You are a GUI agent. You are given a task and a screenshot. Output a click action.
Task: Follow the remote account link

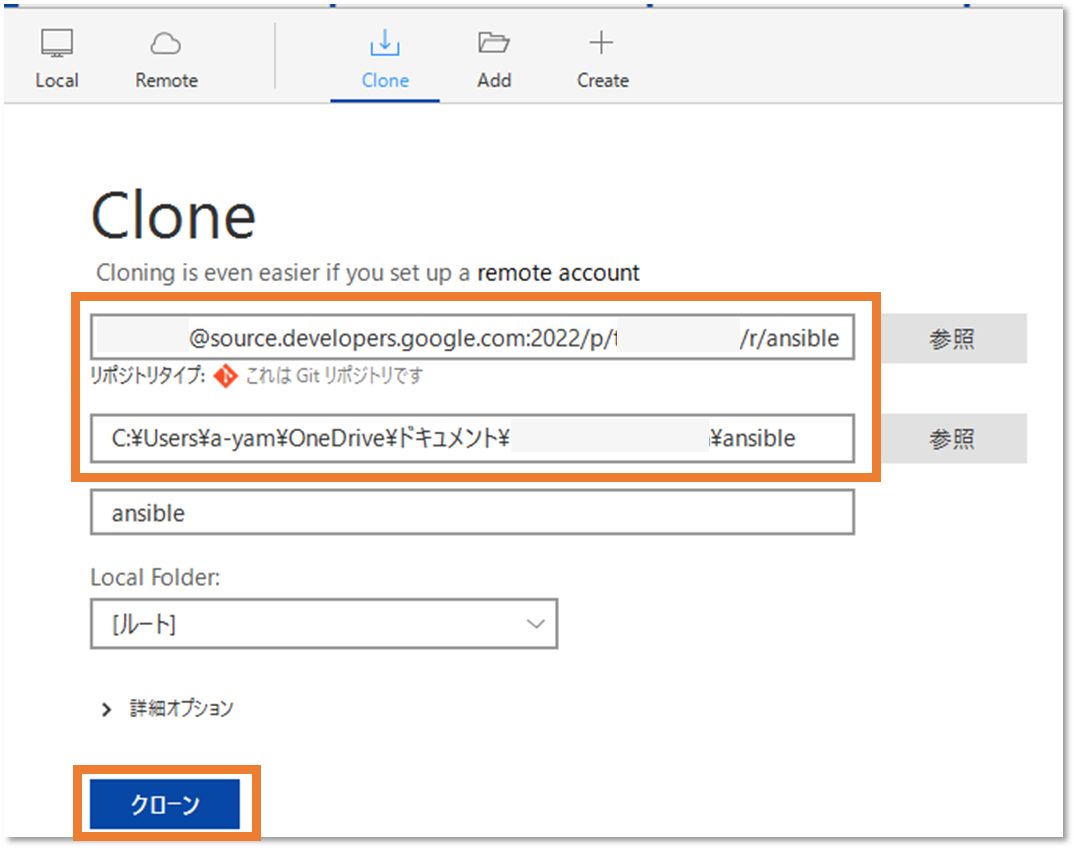[x=558, y=273]
